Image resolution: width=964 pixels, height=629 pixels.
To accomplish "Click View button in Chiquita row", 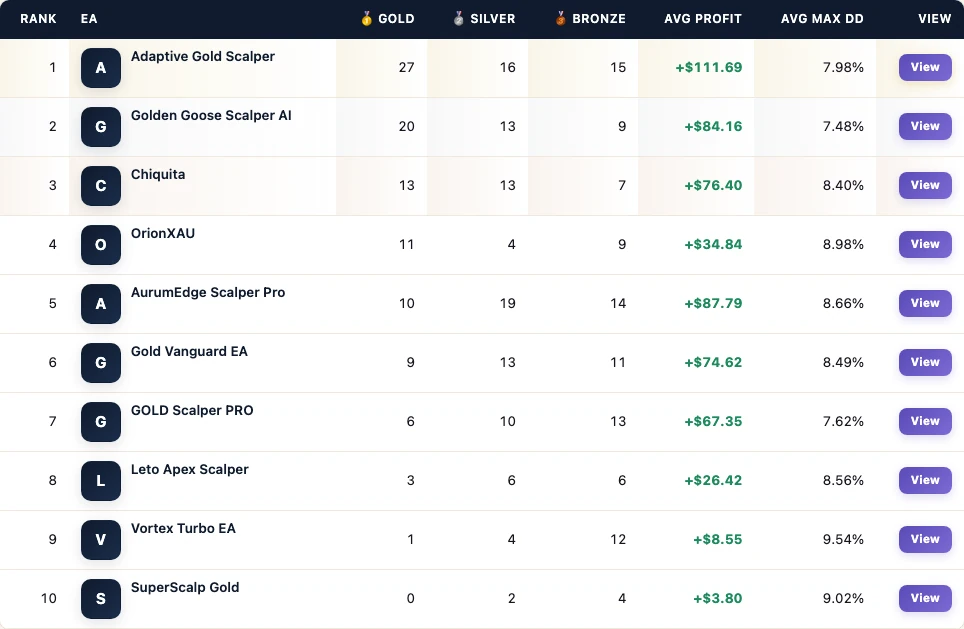I will [x=925, y=185].
